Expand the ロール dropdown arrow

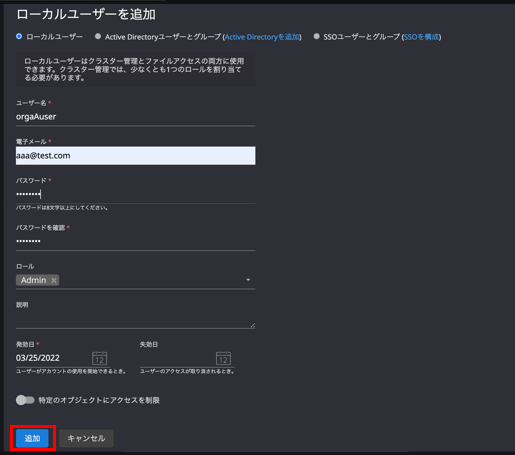click(248, 280)
